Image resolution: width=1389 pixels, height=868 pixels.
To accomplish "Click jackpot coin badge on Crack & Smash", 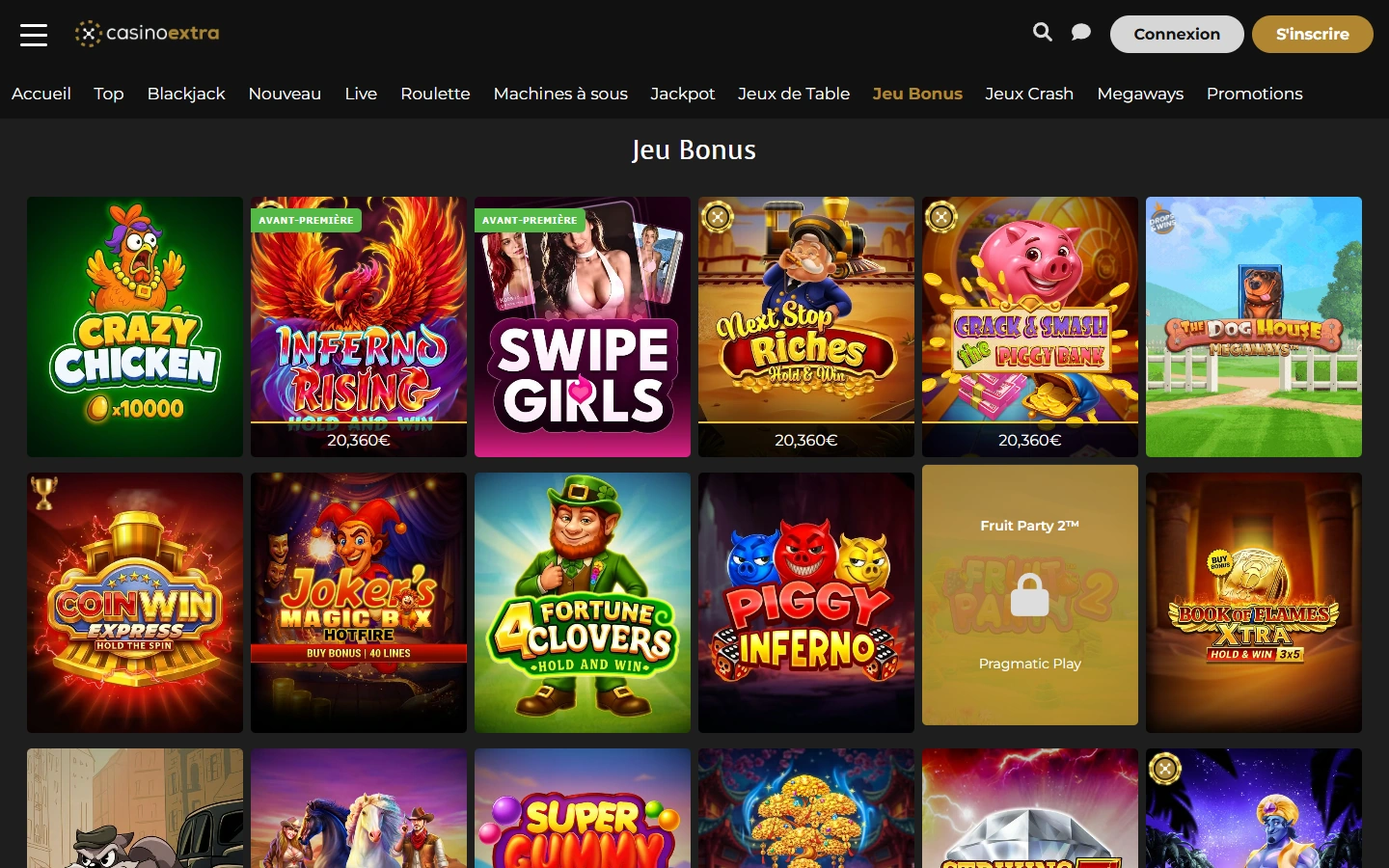I will point(941,217).
